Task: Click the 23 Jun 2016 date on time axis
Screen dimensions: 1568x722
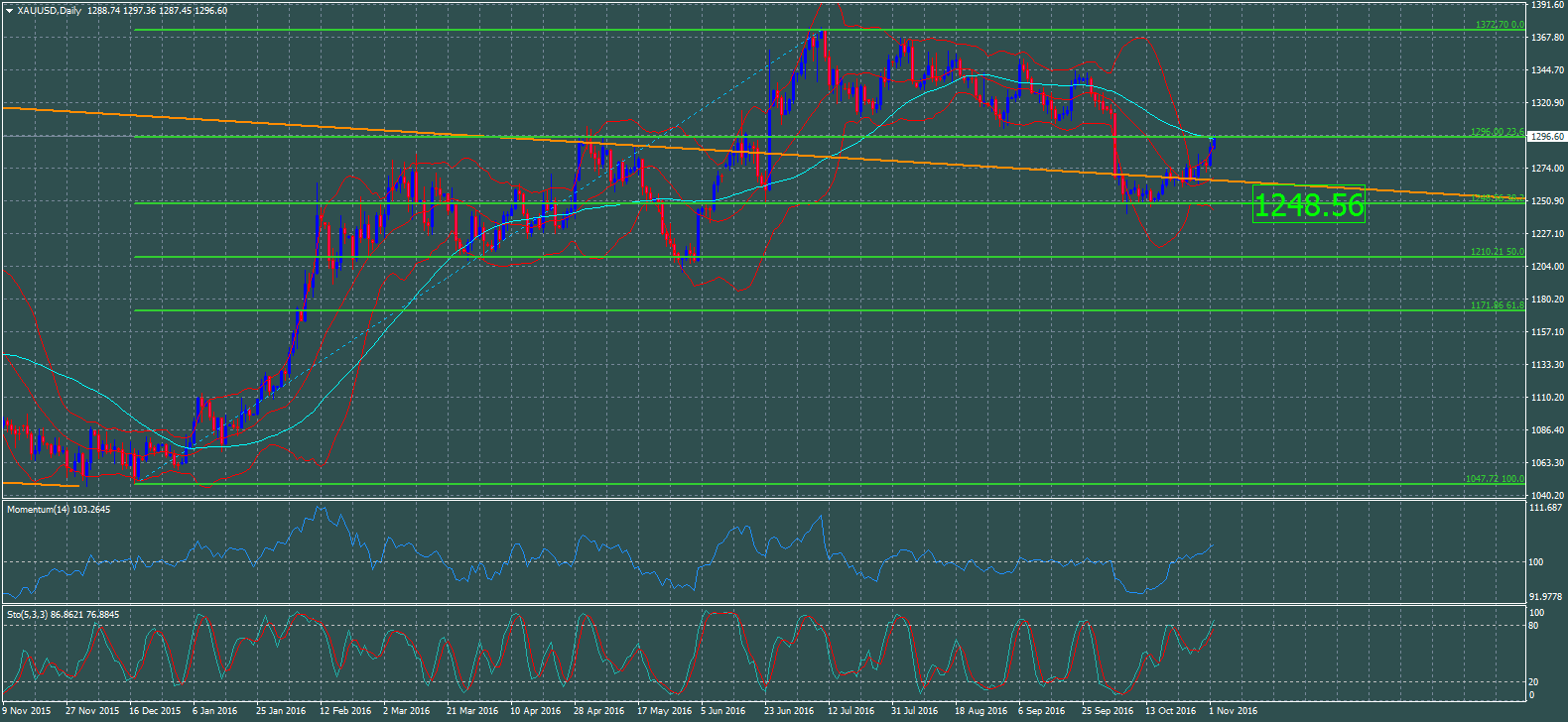Action: pos(789,711)
